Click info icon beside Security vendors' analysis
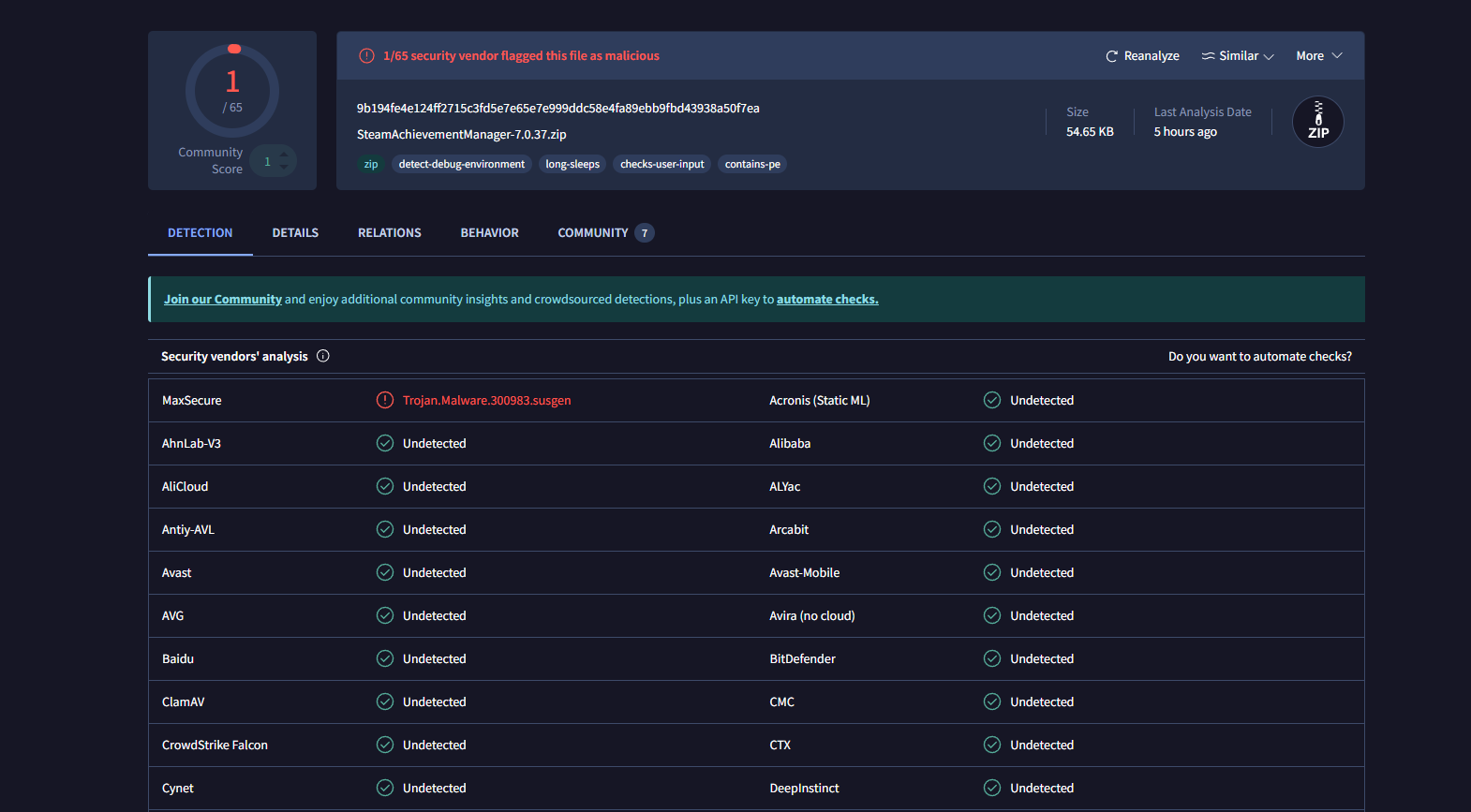The image size is (1471, 812). click(x=323, y=356)
